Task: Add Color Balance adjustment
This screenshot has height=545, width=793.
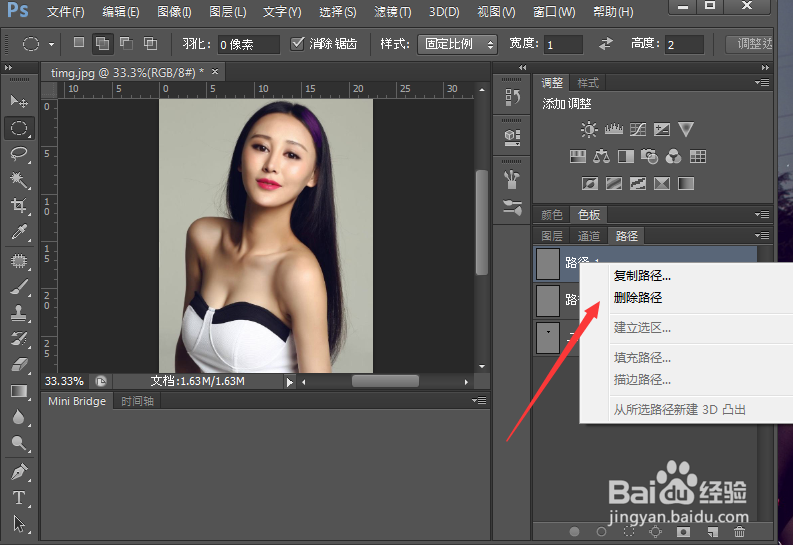Action: pos(601,157)
